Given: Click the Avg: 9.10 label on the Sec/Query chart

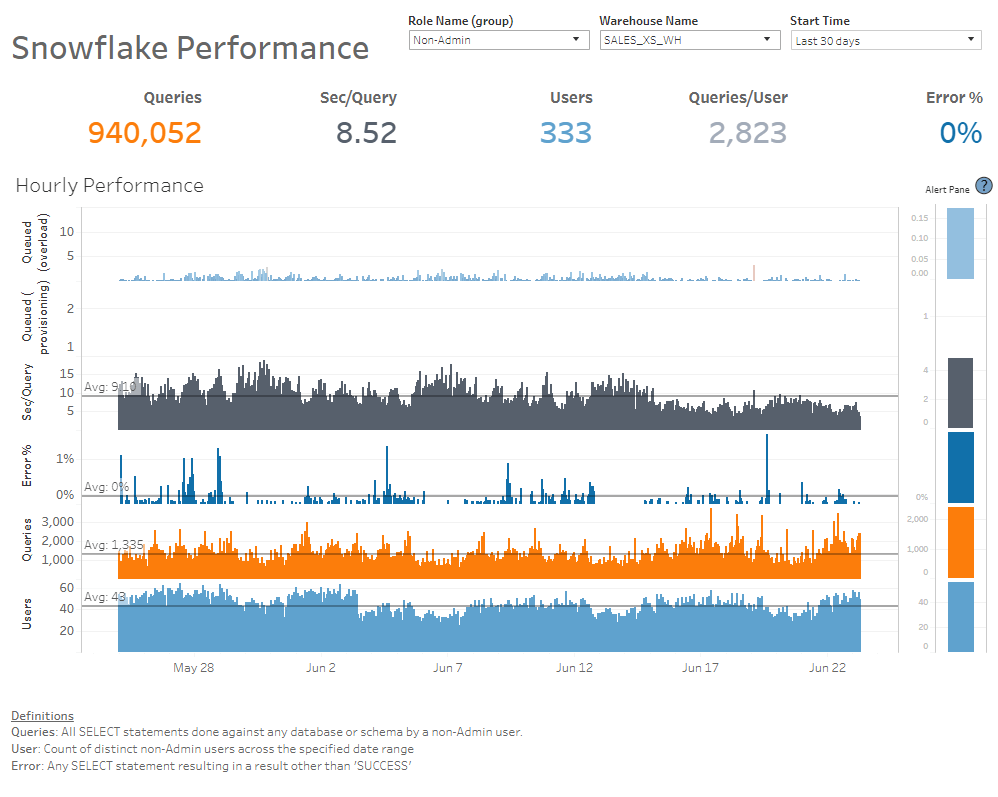Looking at the screenshot, I should coord(110,387).
